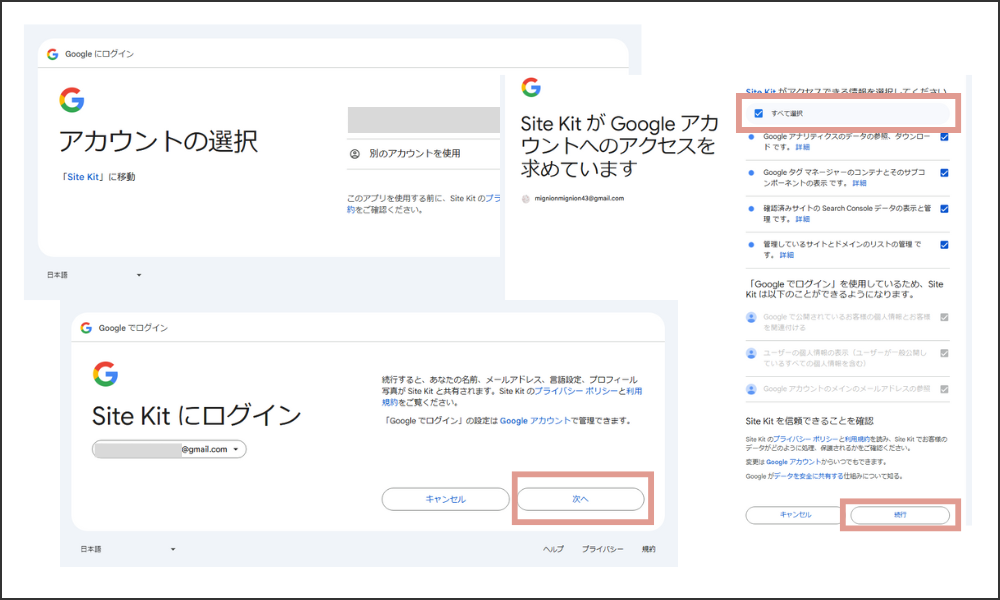This screenshot has width=1000, height=600.
Task: Open the 'データを安全に共有する' link
Action: tap(808, 476)
